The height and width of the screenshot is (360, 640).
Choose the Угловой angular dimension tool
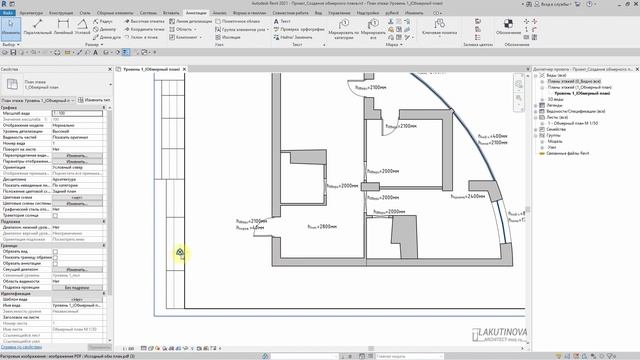point(82,26)
